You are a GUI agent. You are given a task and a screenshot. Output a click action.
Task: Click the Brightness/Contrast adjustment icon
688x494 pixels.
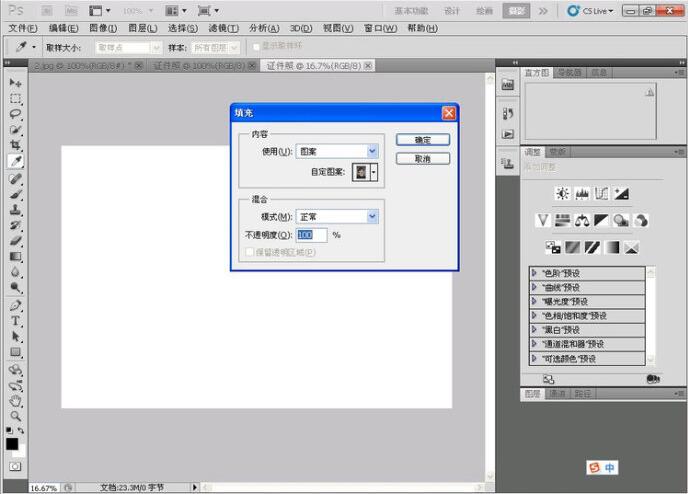coord(563,193)
